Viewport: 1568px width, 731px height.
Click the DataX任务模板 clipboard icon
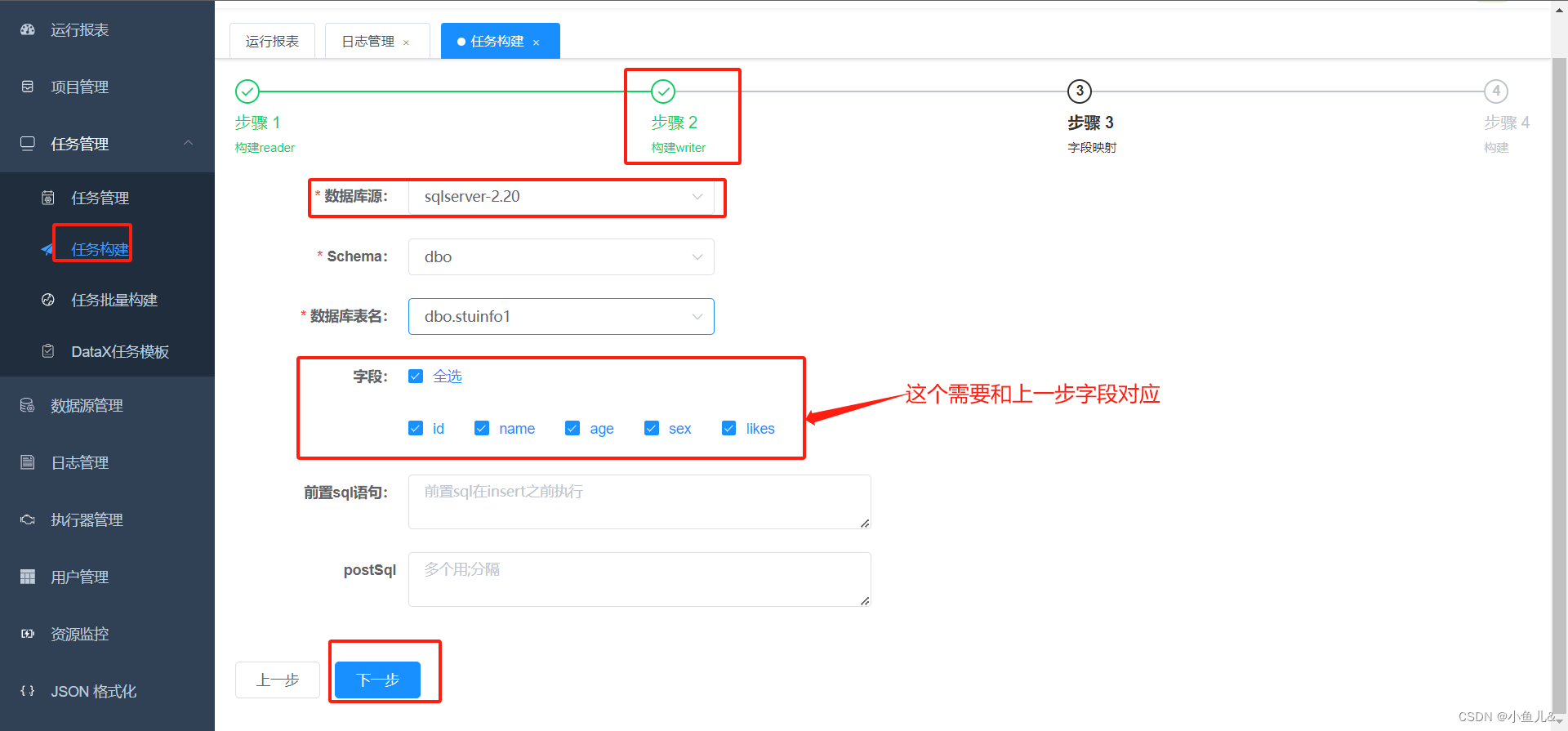coord(48,351)
